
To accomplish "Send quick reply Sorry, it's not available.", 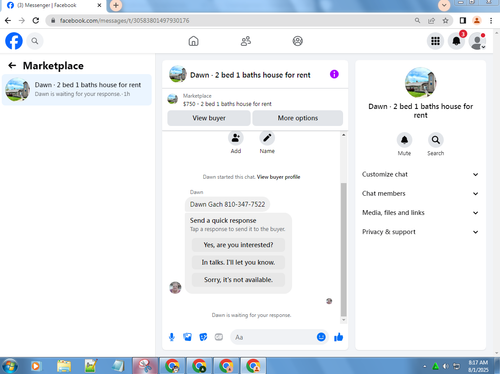I will click(238, 280).
